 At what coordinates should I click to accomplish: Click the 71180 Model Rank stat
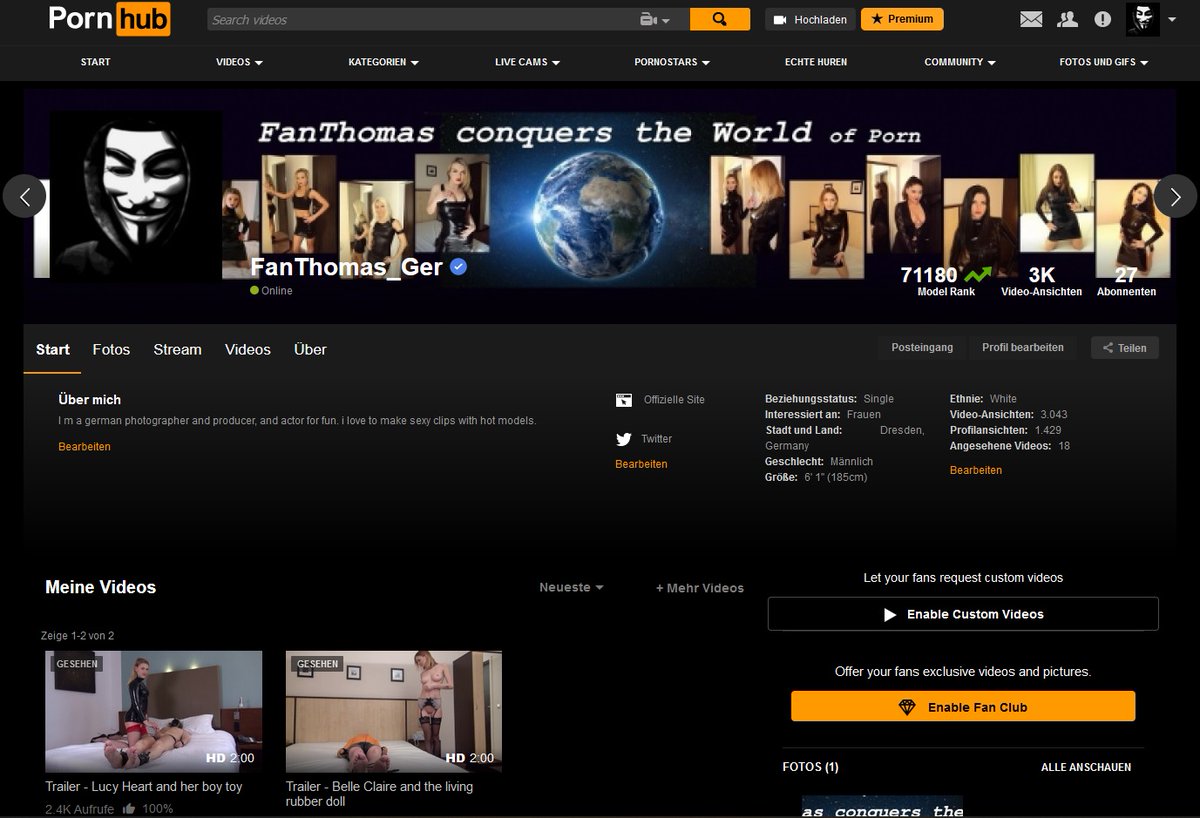946,282
